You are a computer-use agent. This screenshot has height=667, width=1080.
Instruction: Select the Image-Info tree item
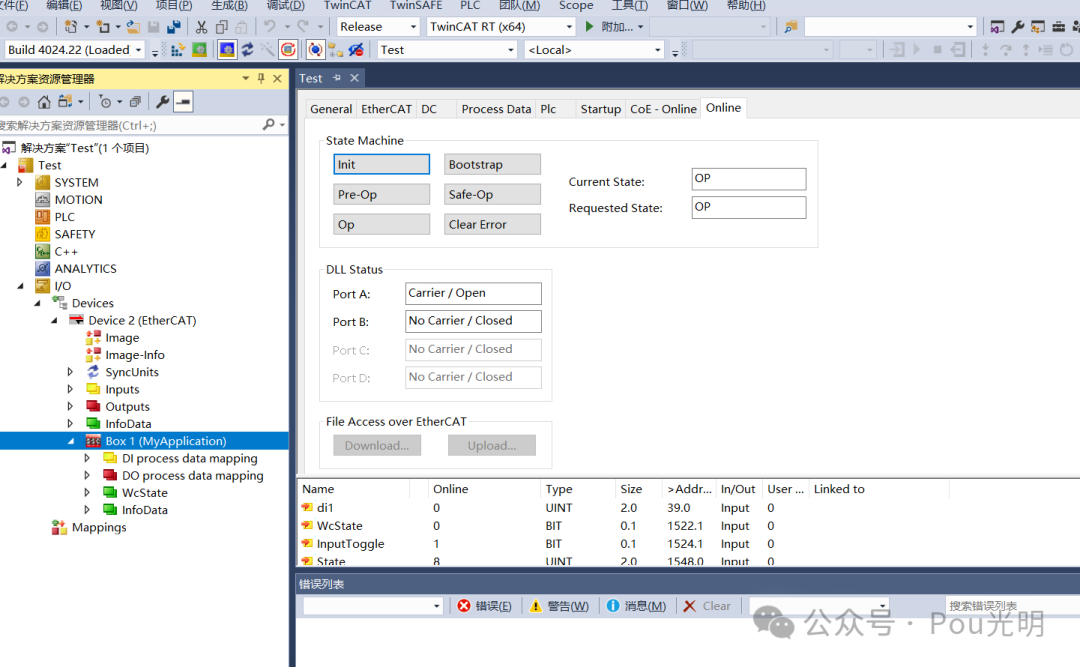pyautogui.click(x=134, y=355)
